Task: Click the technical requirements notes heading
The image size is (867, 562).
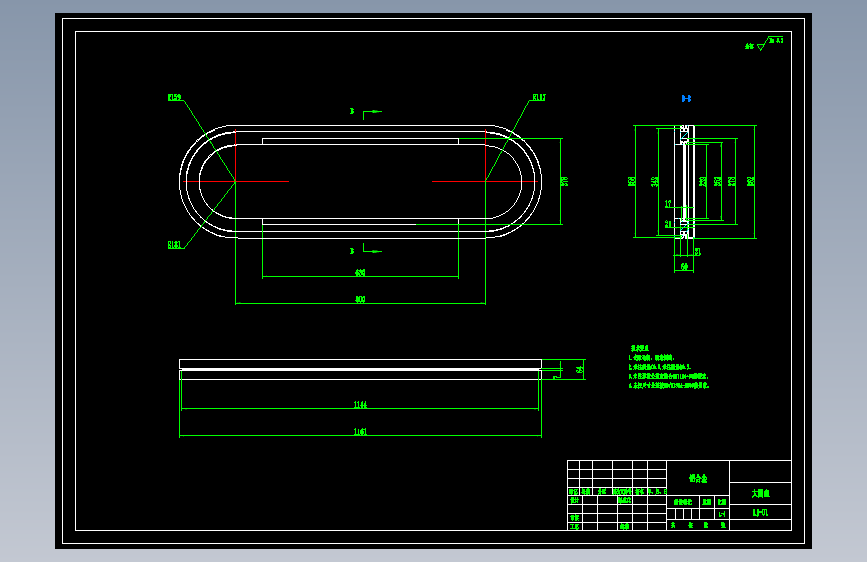Action: pos(640,348)
